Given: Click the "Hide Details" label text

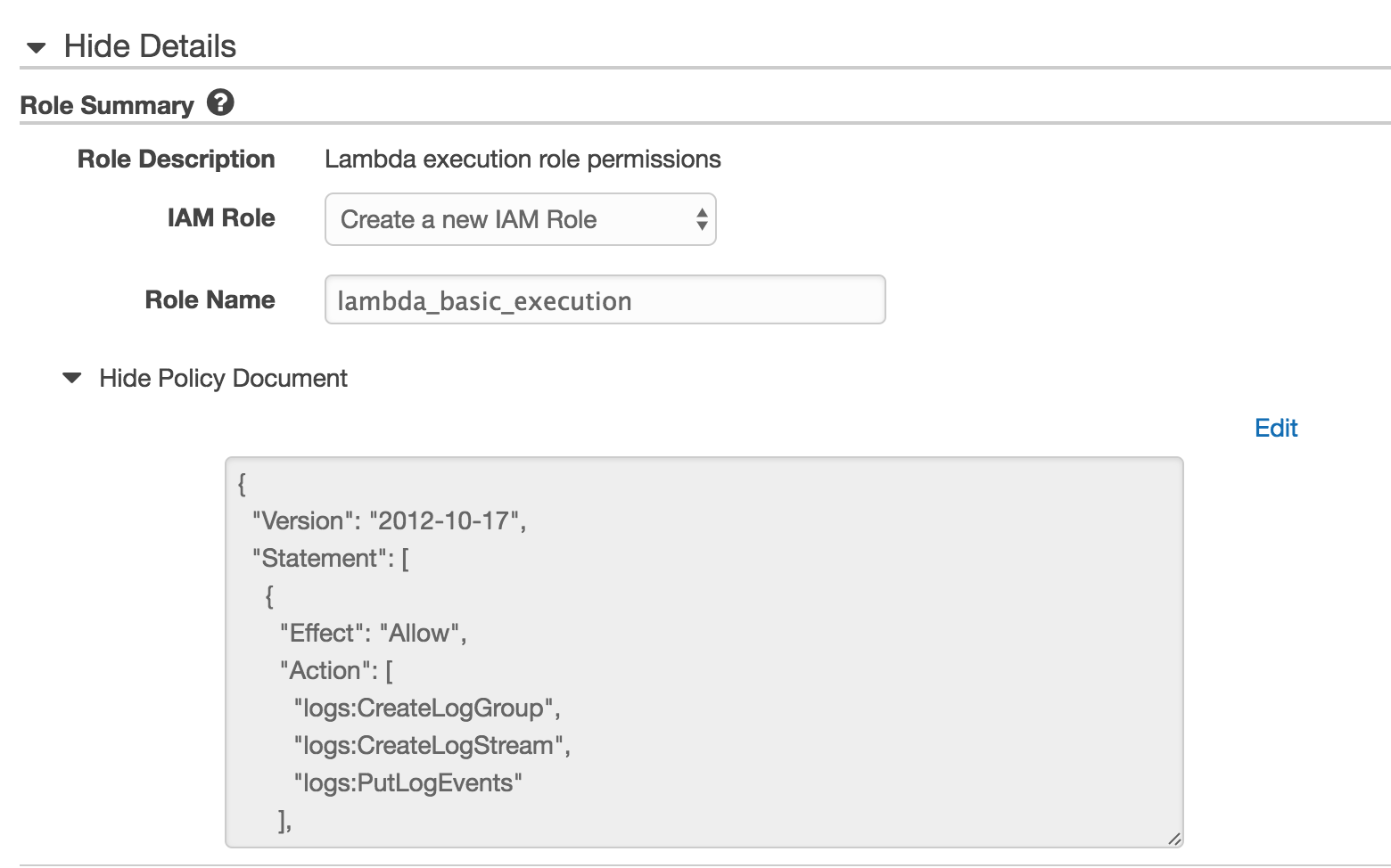Looking at the screenshot, I should click(x=150, y=46).
